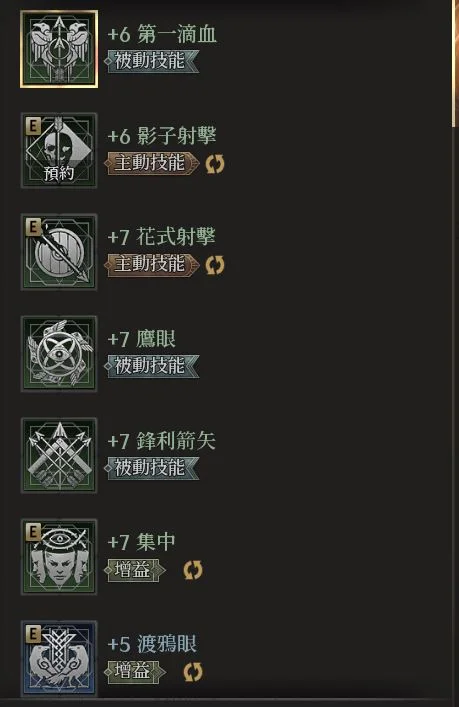Screen dimensions: 459x707
Task: Select the 鋒利箭矢 crossed arrows icon
Action: coord(59,455)
